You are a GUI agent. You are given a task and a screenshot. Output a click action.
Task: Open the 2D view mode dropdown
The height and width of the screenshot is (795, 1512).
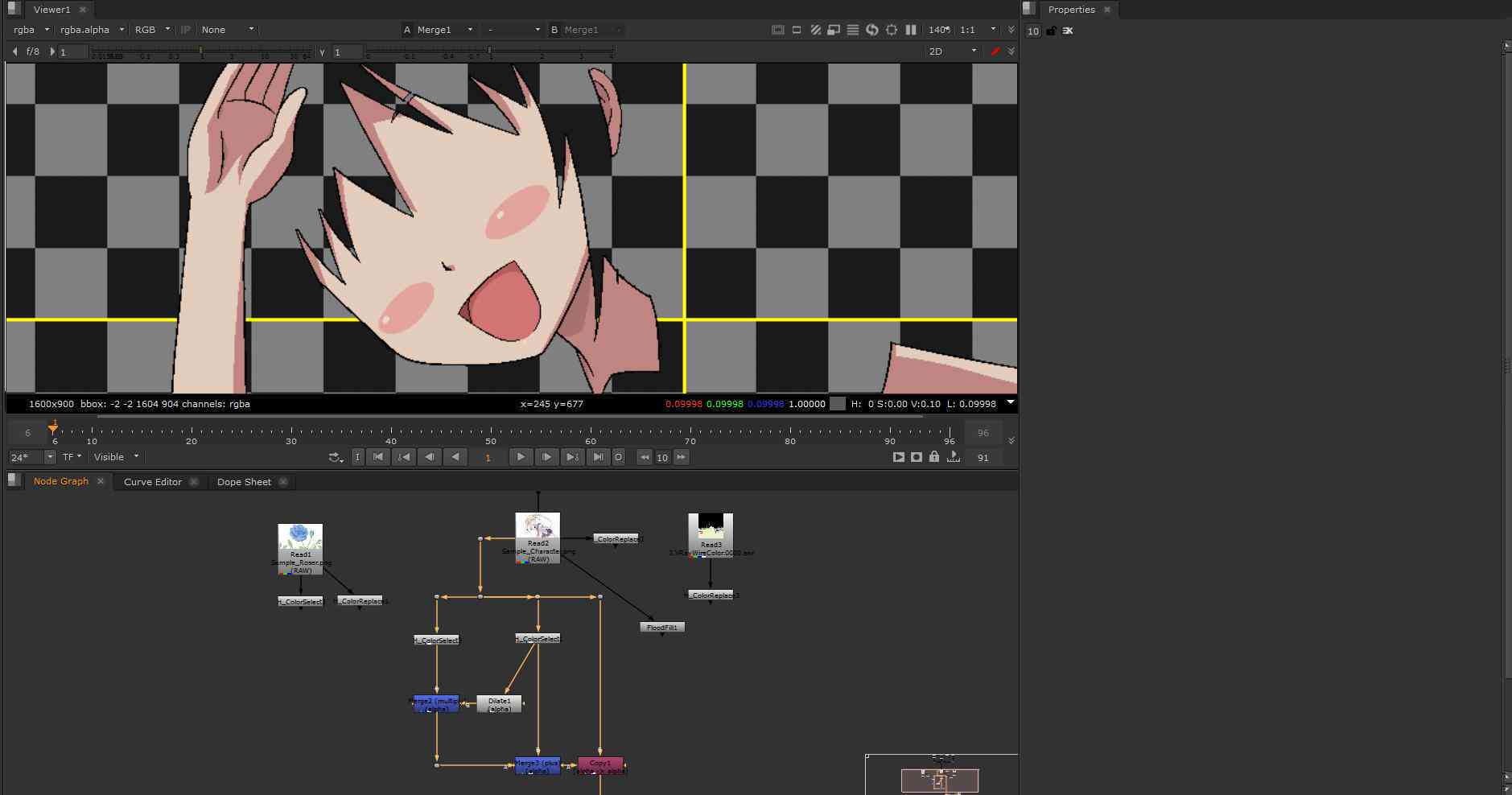pos(953,51)
